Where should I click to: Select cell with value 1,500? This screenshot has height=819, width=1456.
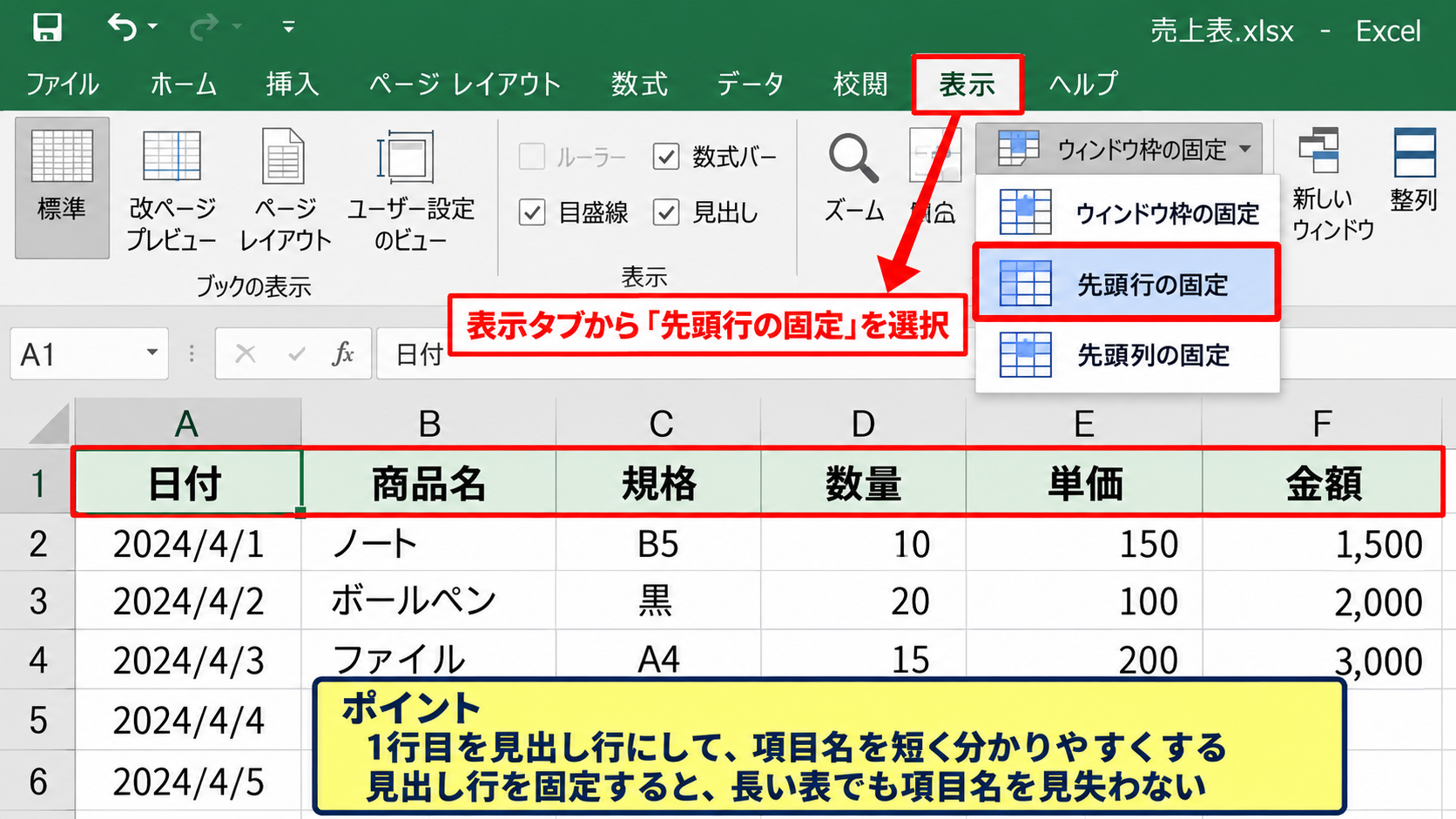(x=1322, y=543)
